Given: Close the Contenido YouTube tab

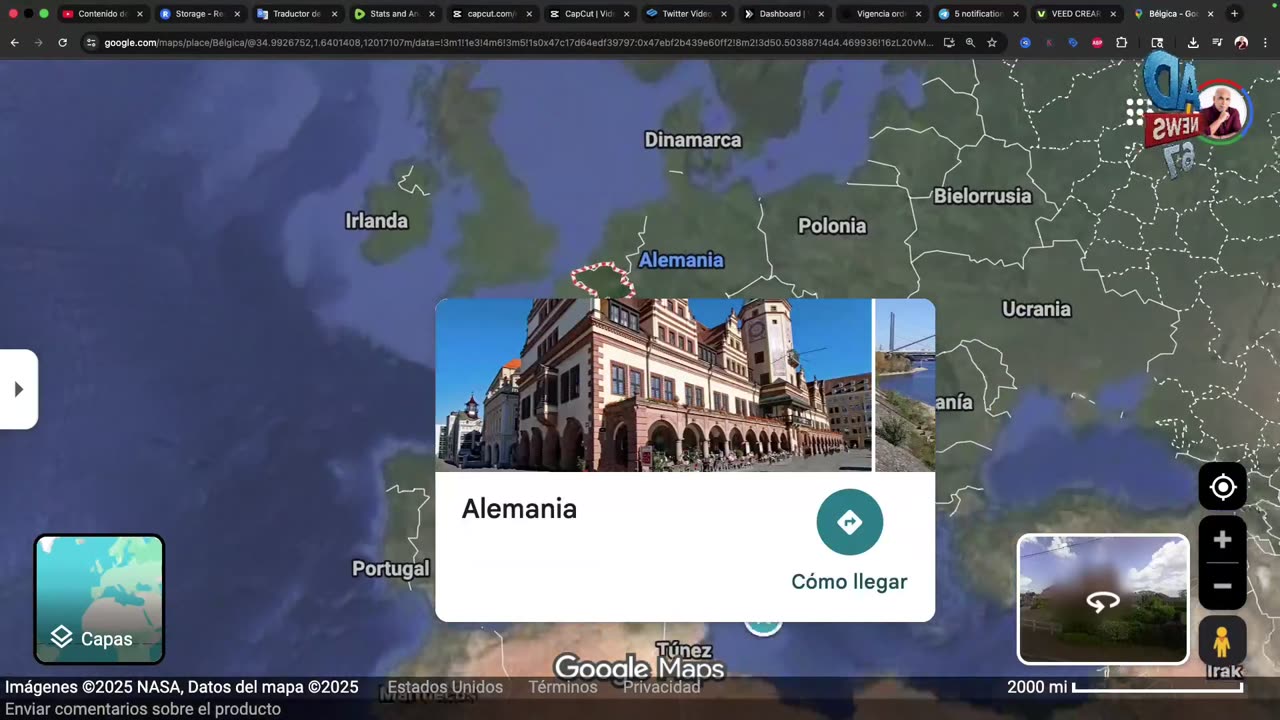Looking at the screenshot, I should 140,14.
